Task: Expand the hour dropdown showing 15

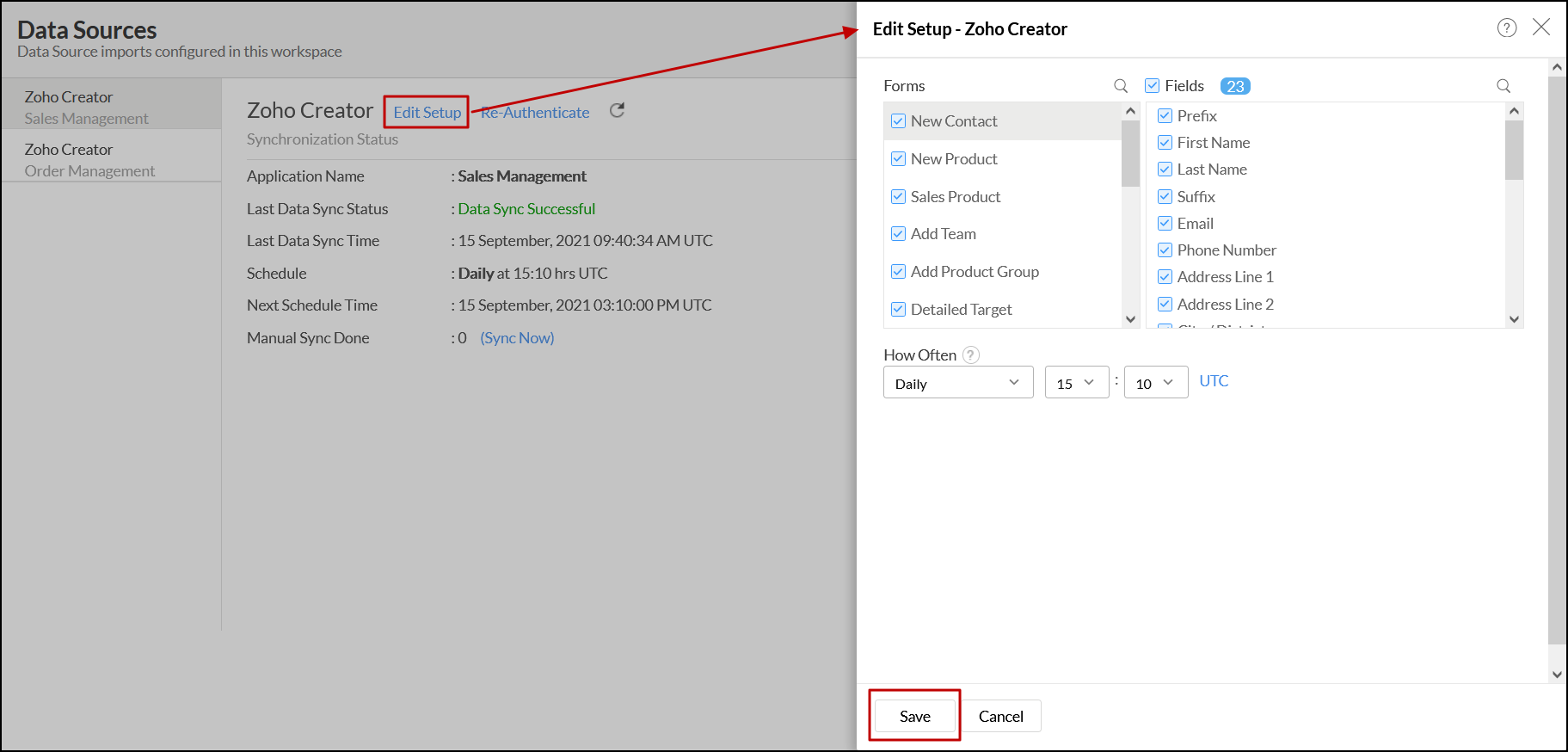Action: [1076, 383]
